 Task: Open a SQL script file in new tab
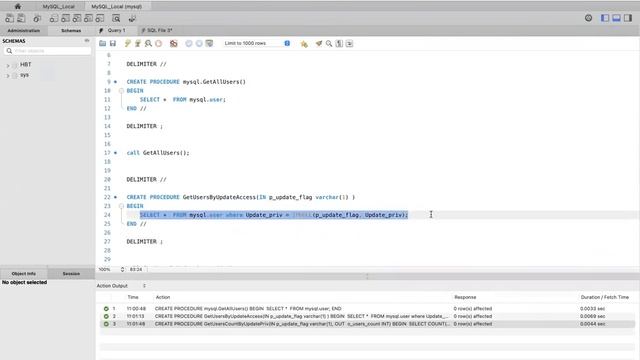pos(21,18)
